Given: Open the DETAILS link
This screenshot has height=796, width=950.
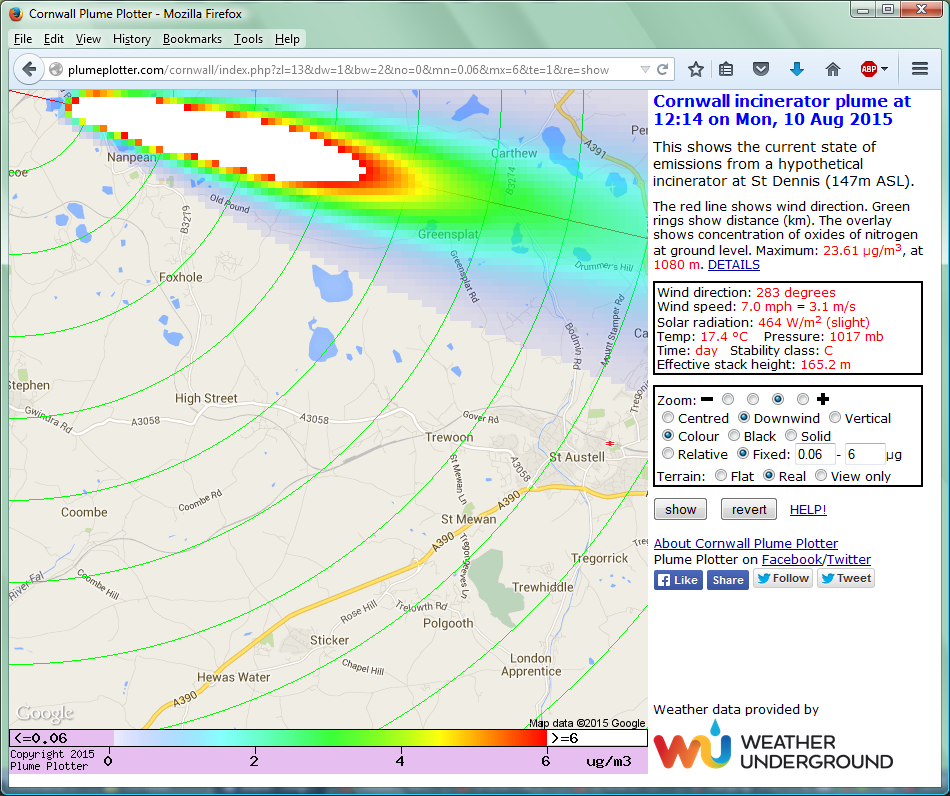Looking at the screenshot, I should coord(733,265).
